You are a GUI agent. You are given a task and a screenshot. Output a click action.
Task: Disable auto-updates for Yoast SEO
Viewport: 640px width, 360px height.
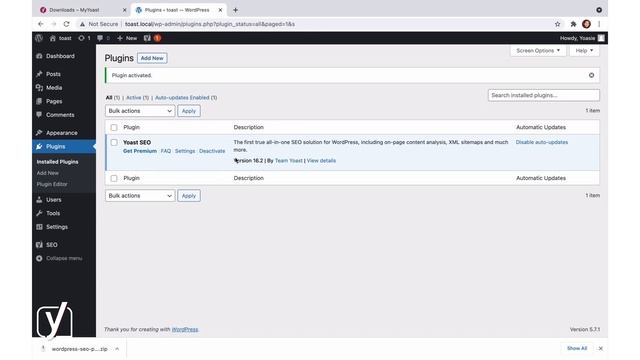pos(542,142)
